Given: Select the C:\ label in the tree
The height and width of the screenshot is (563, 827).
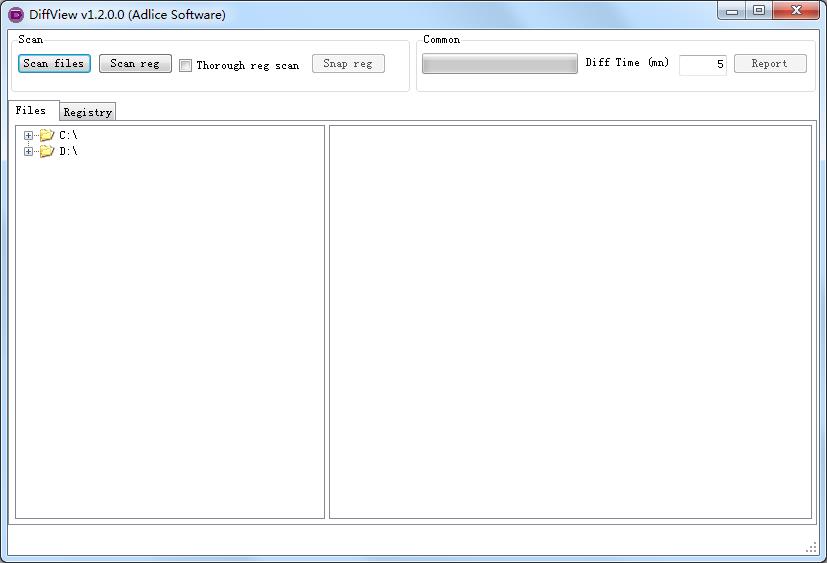Looking at the screenshot, I should [68, 135].
